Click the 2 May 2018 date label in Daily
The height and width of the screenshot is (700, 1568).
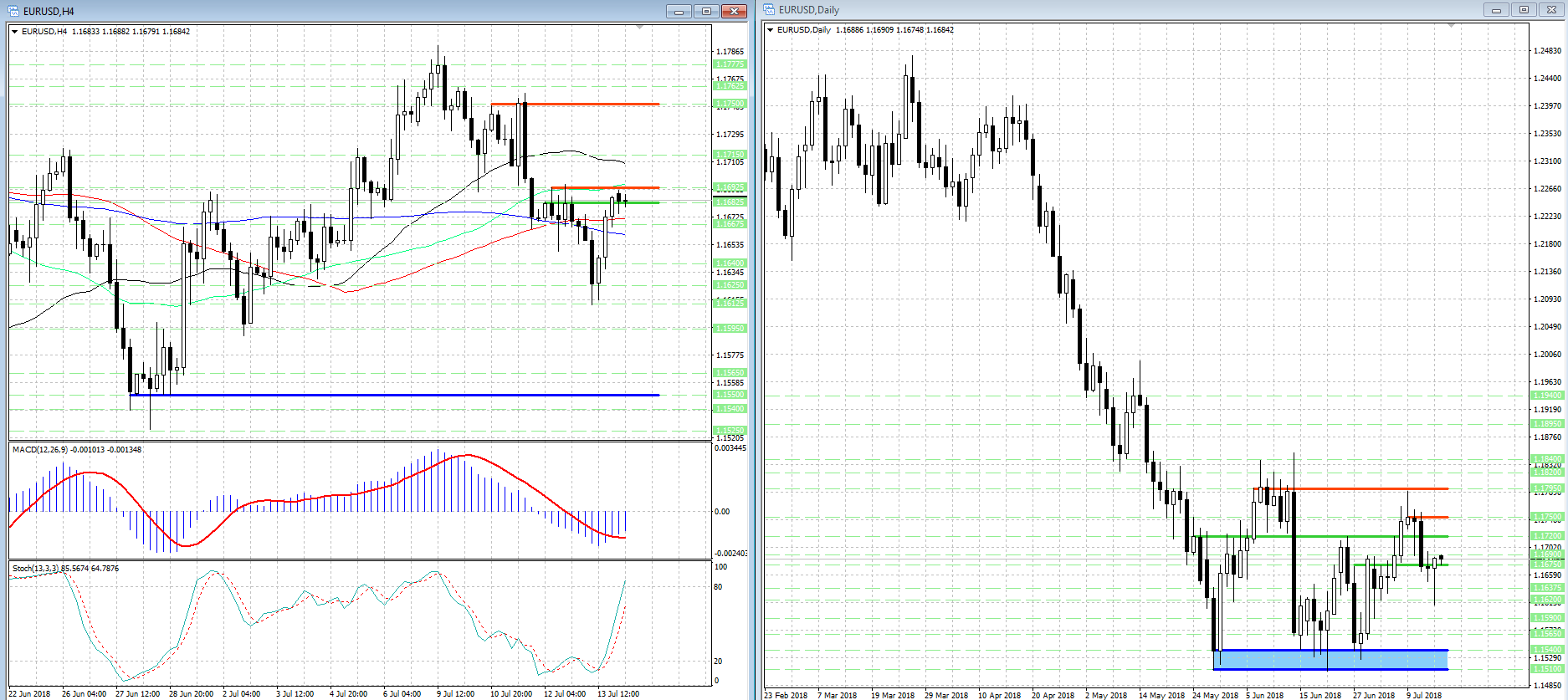[1106, 695]
